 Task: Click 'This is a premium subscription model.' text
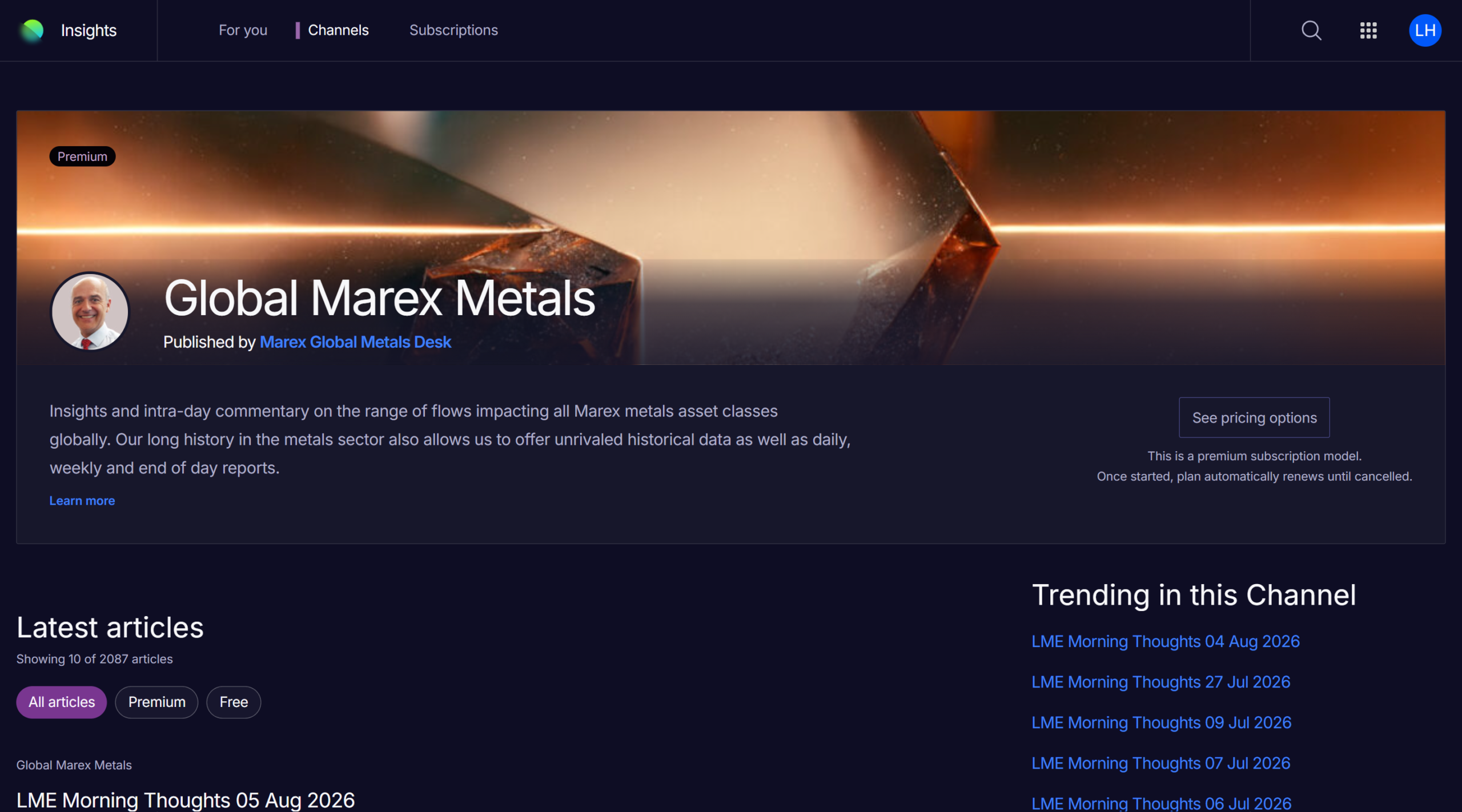click(1255, 456)
